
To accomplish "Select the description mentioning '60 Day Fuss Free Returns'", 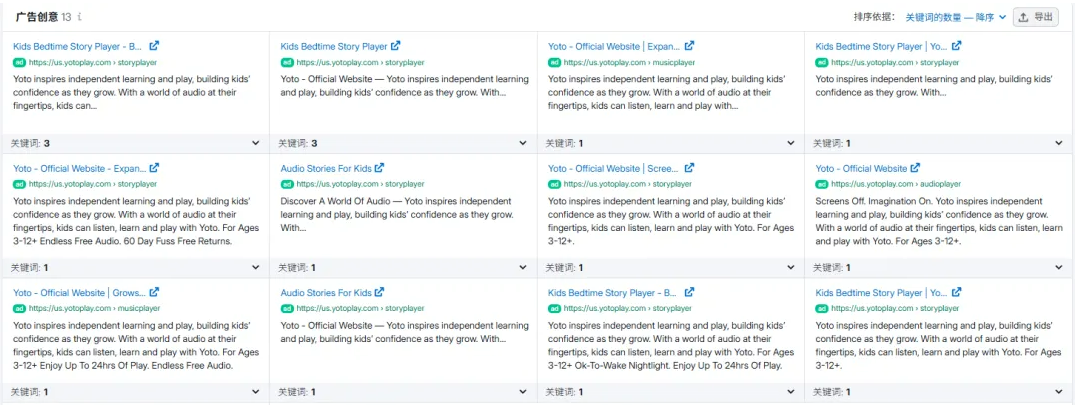I will tap(136, 221).
